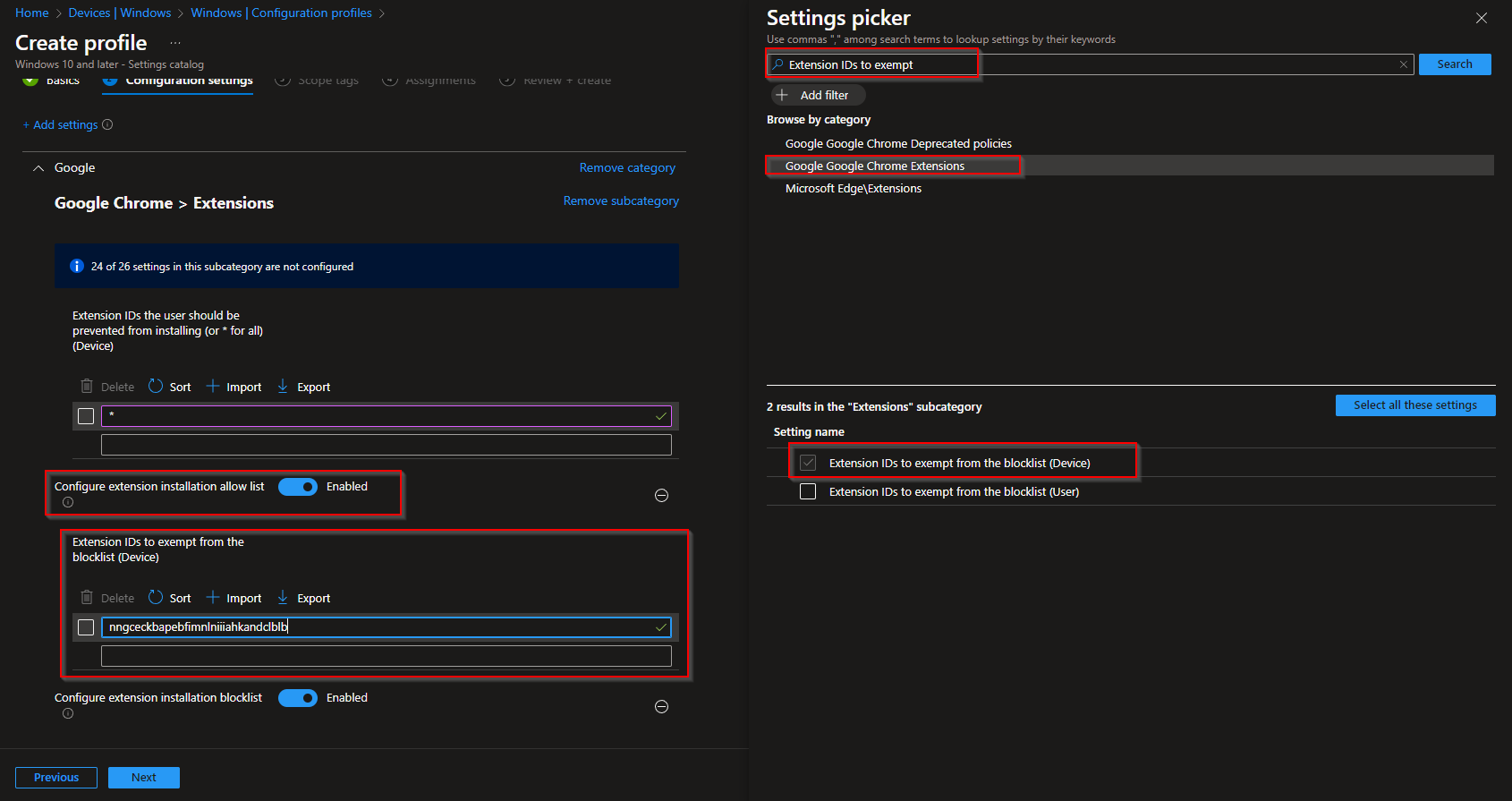Import into the exempt from blocklist list

pyautogui.click(x=234, y=598)
